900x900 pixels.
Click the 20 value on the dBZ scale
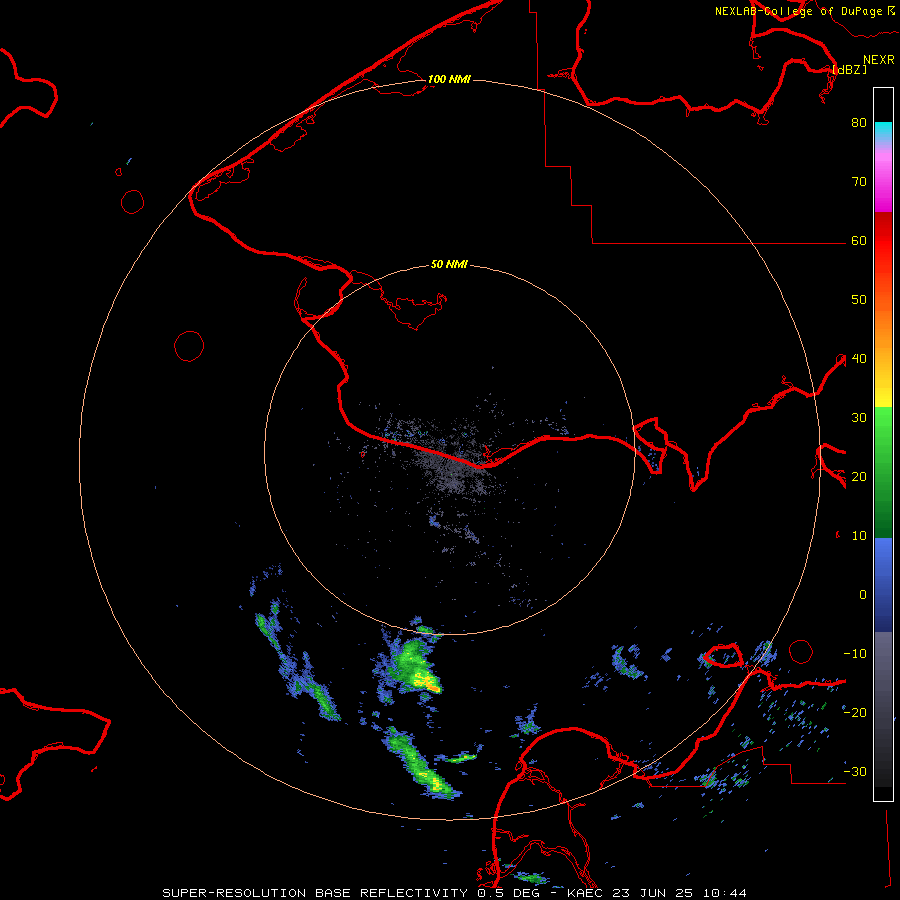click(x=859, y=476)
